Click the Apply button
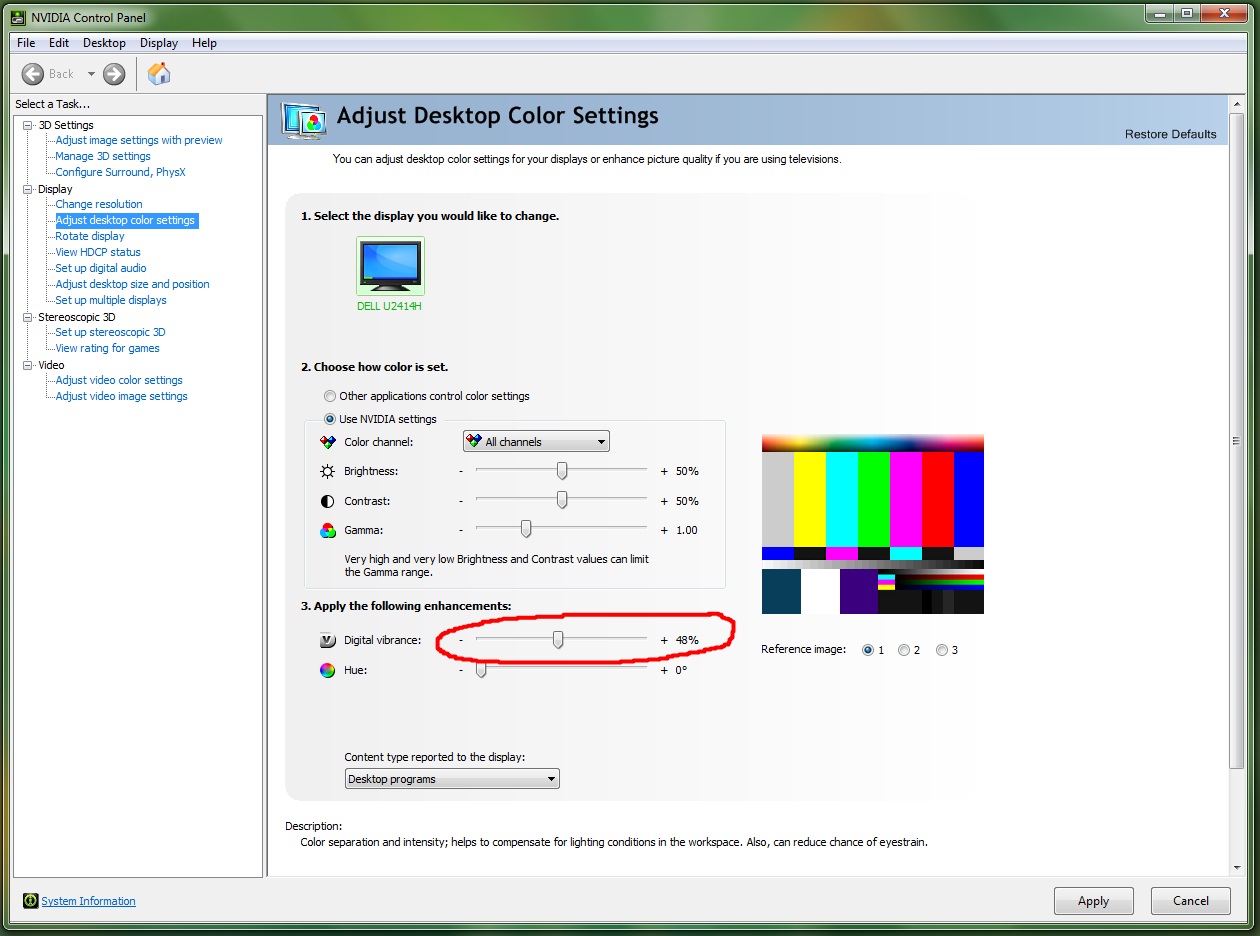The width and height of the screenshot is (1260, 936). click(1094, 901)
